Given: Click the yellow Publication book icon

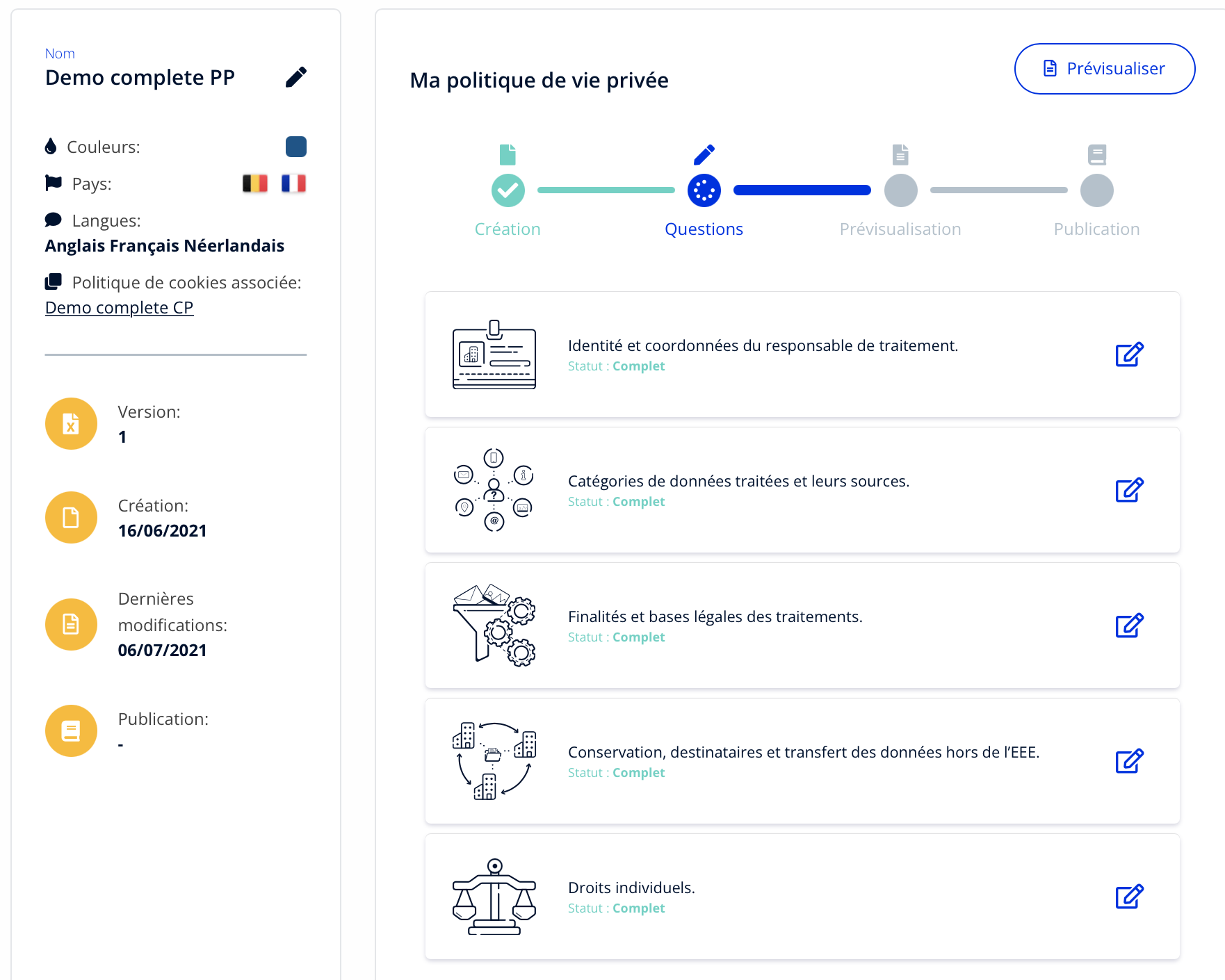Looking at the screenshot, I should pos(71,731).
